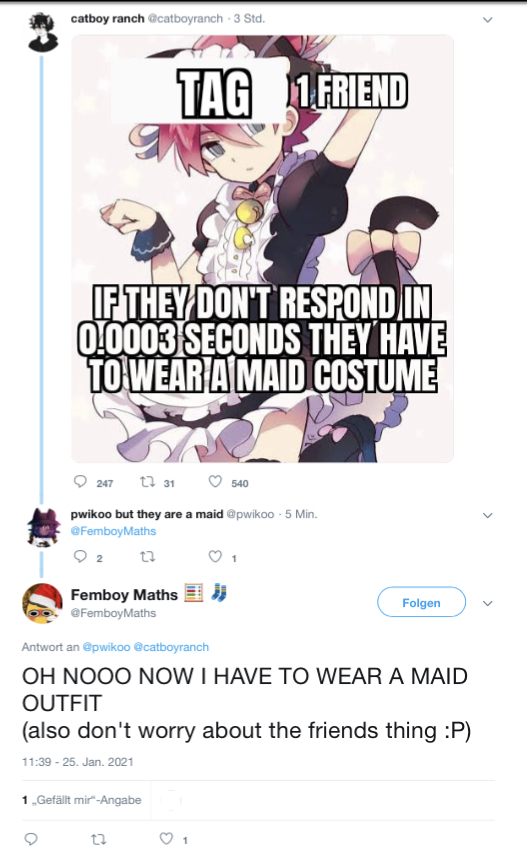
Task: Retweet the Femboy Maths main tweet
Action: pos(98,839)
